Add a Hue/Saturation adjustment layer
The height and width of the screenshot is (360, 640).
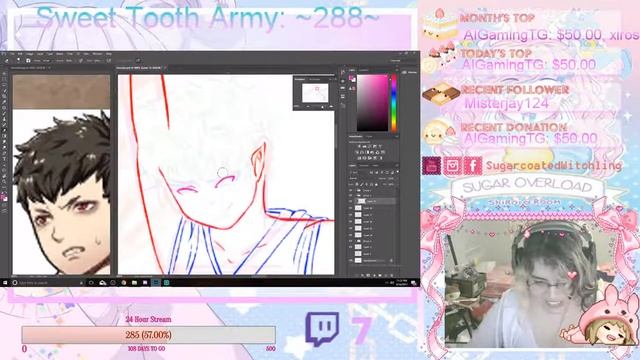pos(357,152)
